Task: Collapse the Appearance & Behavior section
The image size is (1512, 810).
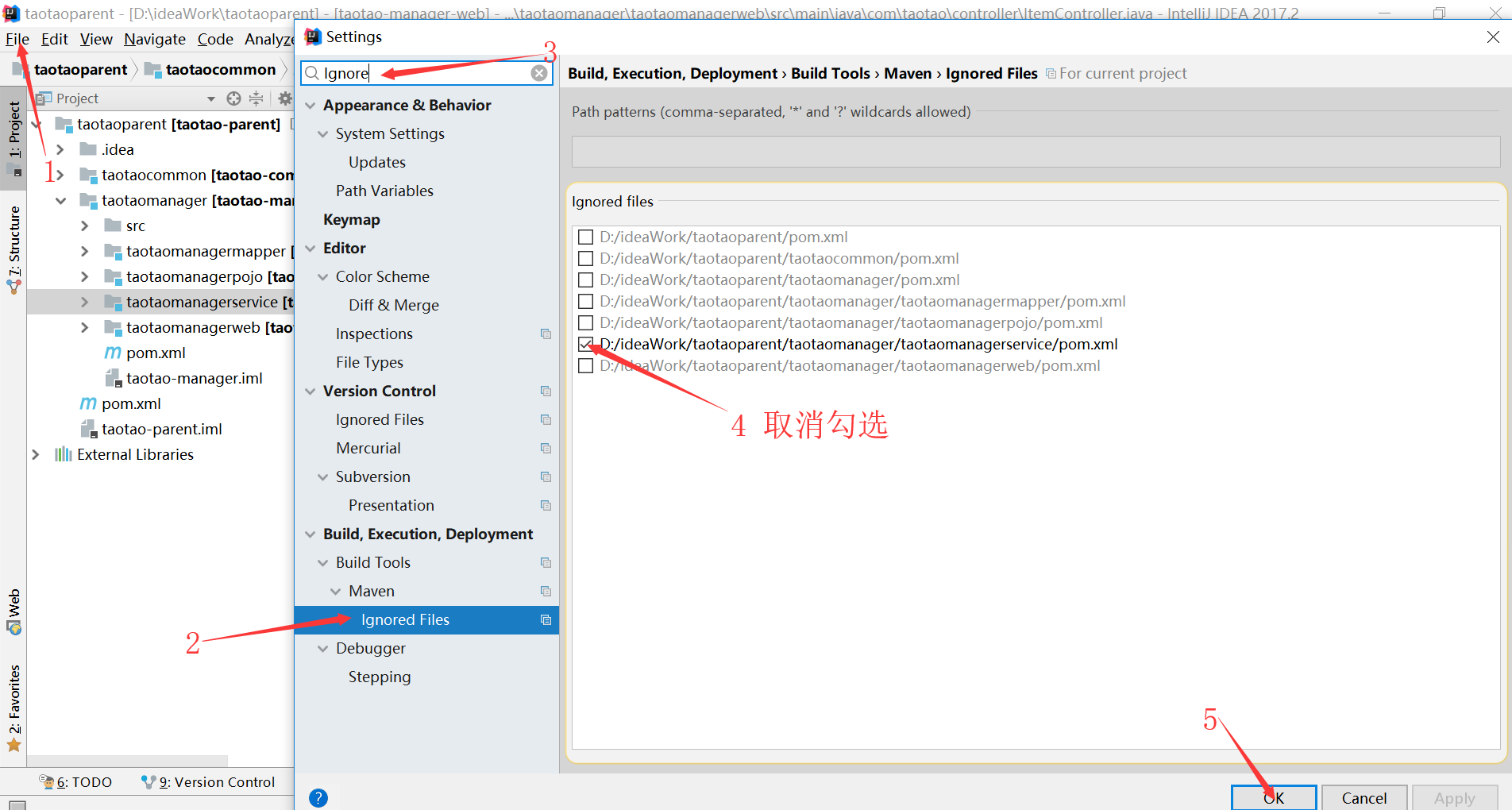Action: tap(310, 106)
